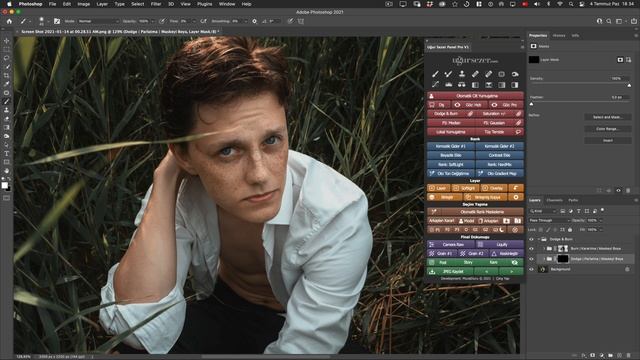Open the brush settings panel icon
This screenshot has height=360, width=640.
[x=57, y=21]
